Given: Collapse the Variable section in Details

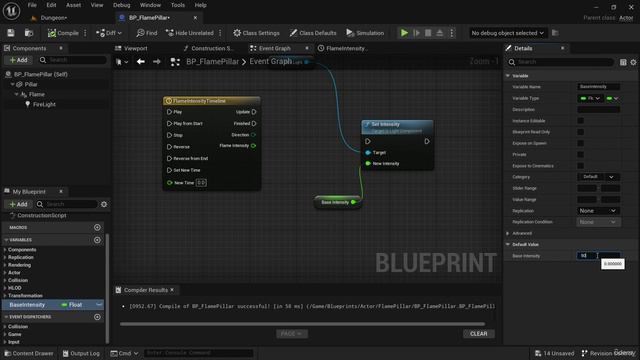Looking at the screenshot, I should 508,76.
